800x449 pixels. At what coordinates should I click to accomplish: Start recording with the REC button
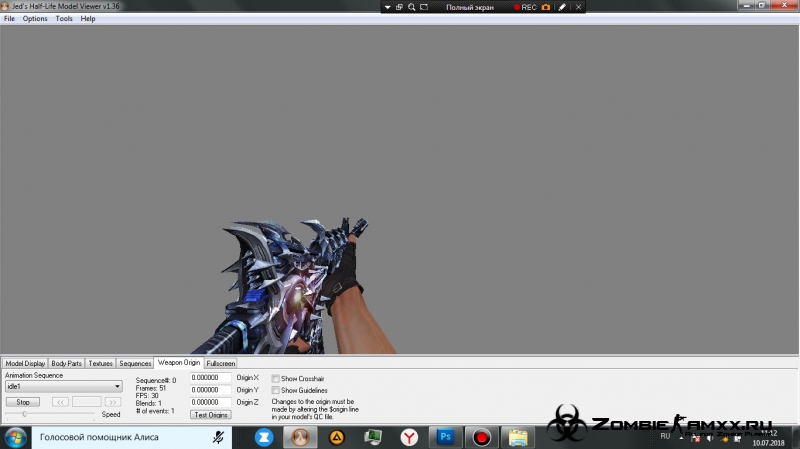click(x=525, y=7)
